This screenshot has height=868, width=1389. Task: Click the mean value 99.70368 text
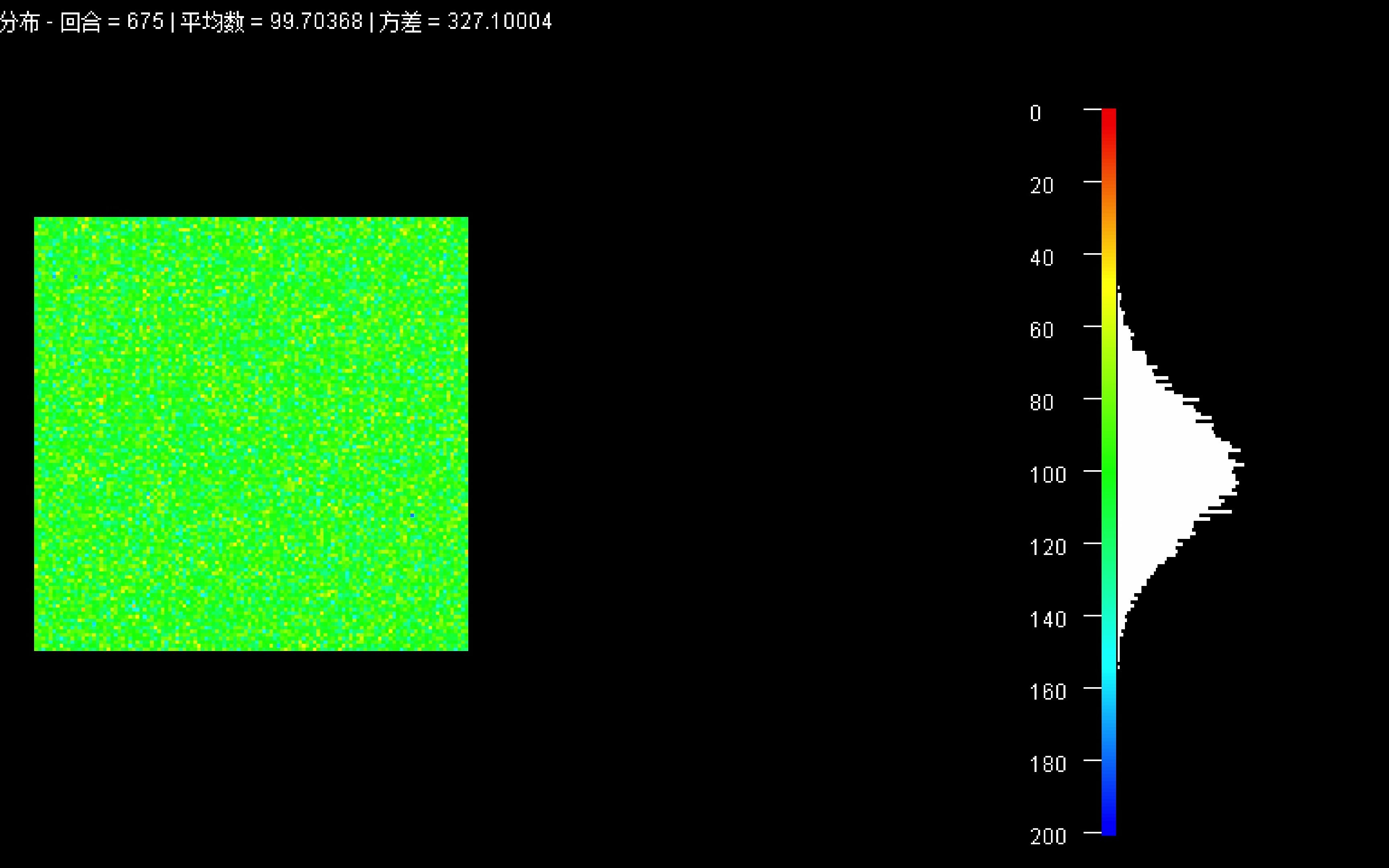click(316, 22)
